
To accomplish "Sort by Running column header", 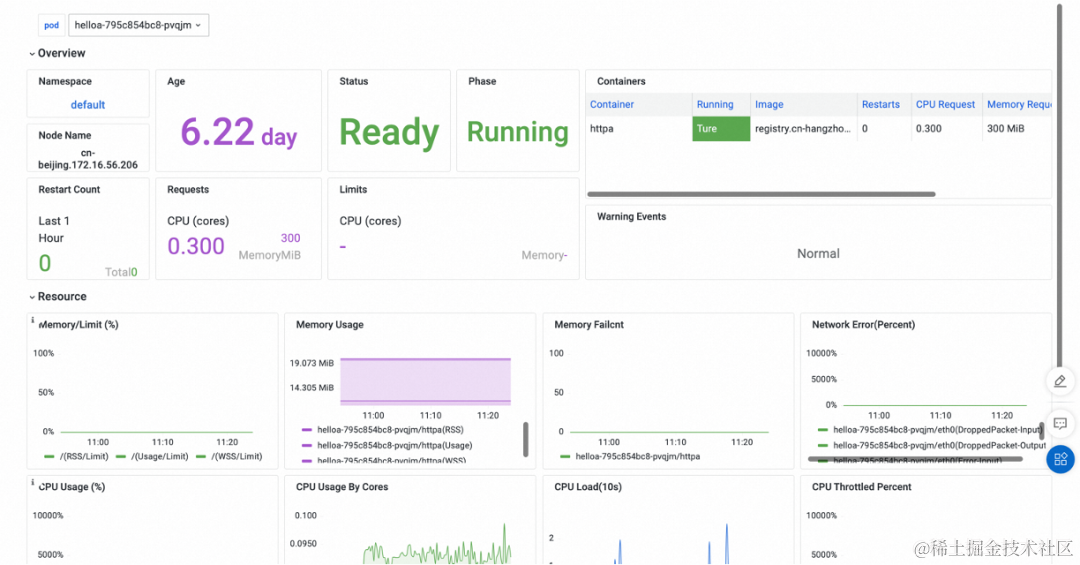I will point(715,105).
